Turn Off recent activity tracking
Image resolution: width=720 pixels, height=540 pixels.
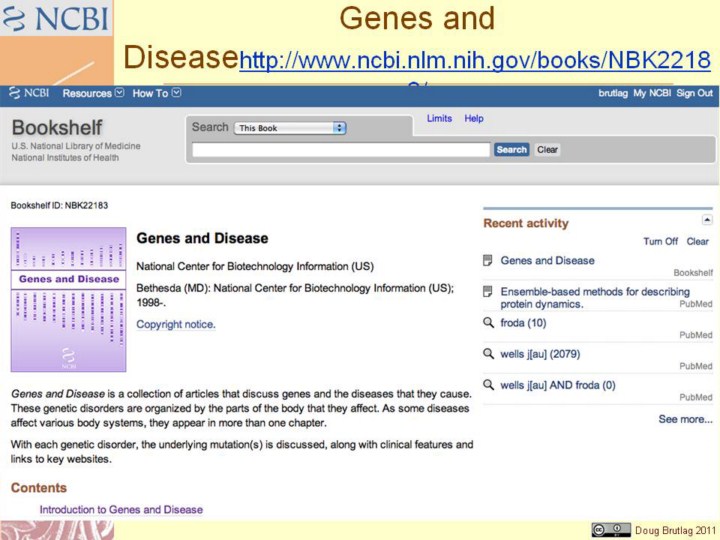tap(660, 242)
